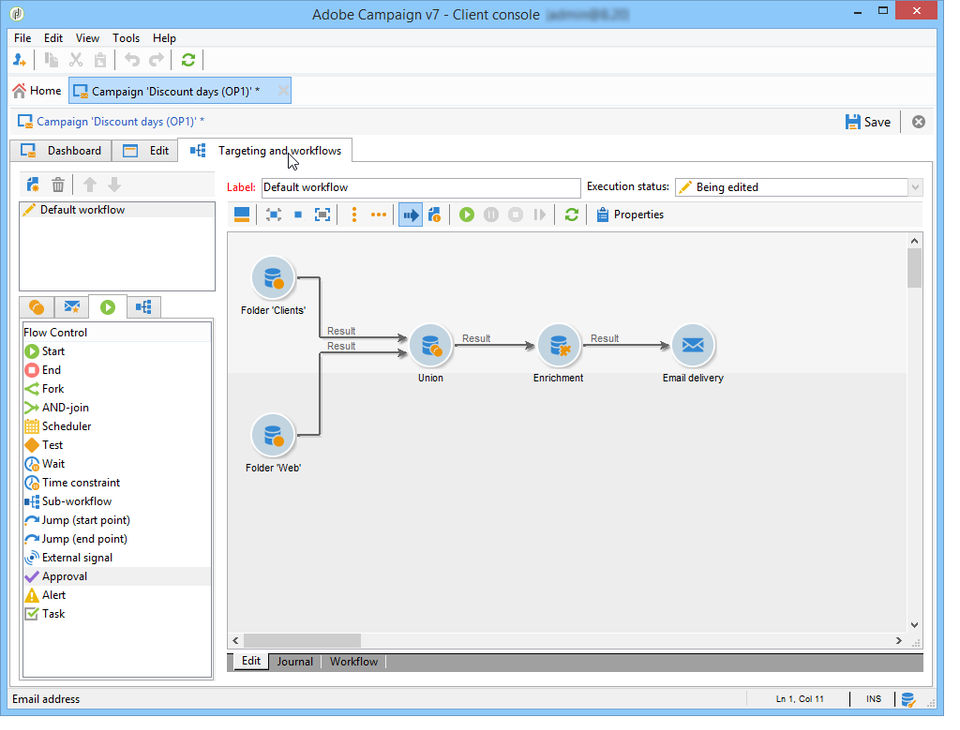960x730 pixels.
Task: Add a new workflow with the create icon
Action: (x=33, y=184)
